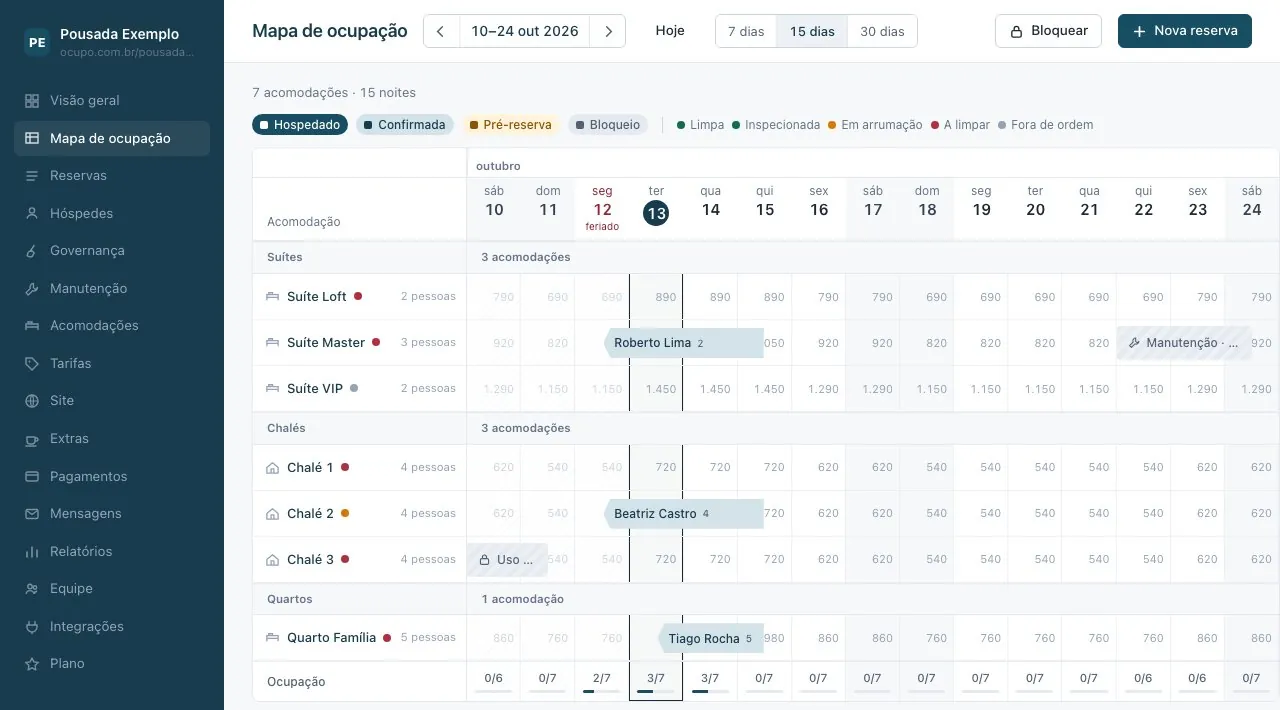Open Hóspedes person icon
This screenshot has height=710, width=1280.
coord(32,214)
